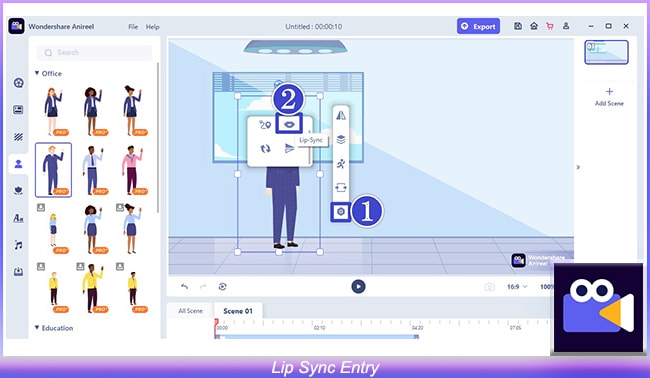Screen dimensions: 650x378
Task: Click the paper plane icon in popup
Action: click(289, 148)
